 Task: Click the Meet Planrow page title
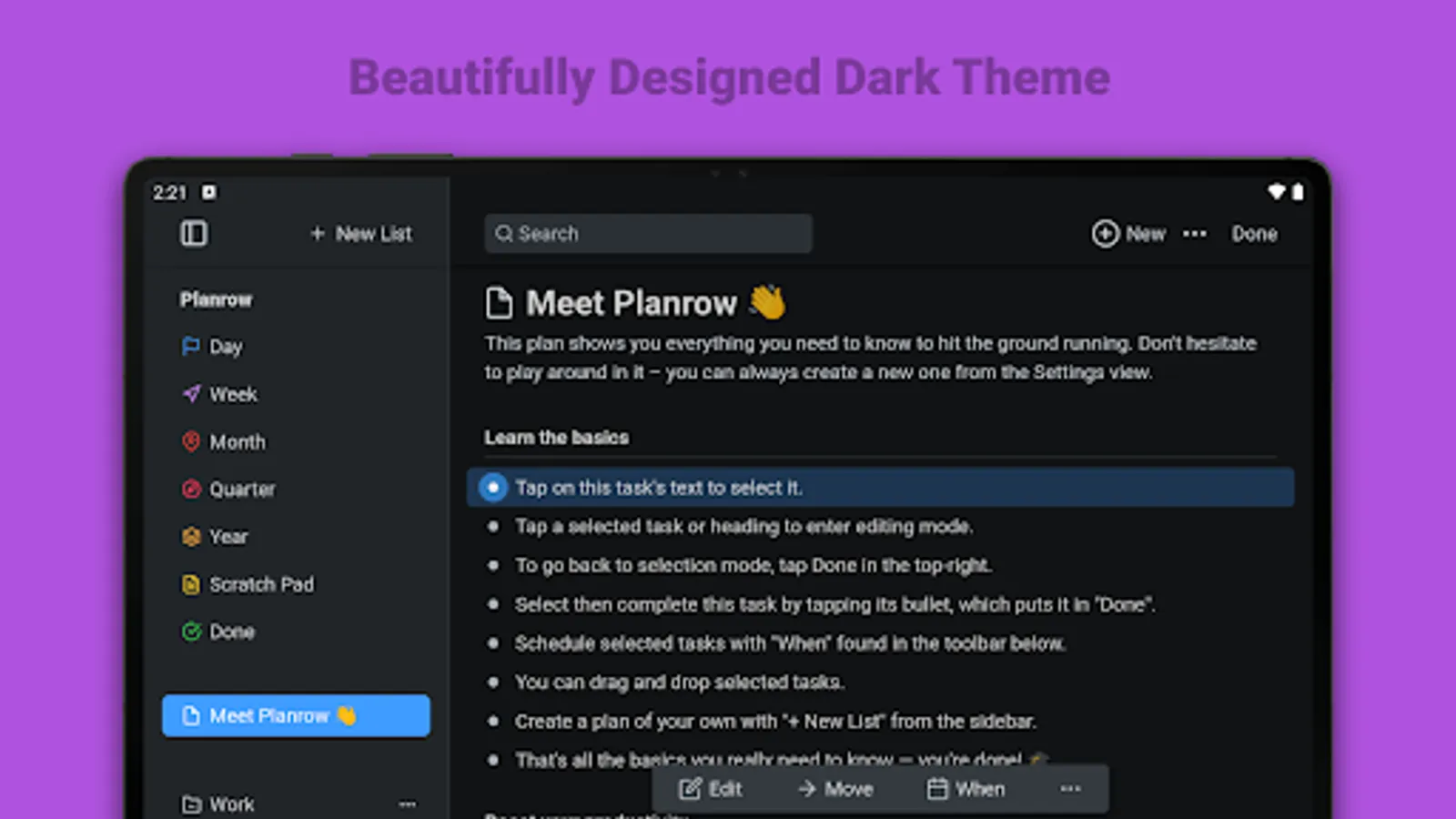click(x=632, y=303)
